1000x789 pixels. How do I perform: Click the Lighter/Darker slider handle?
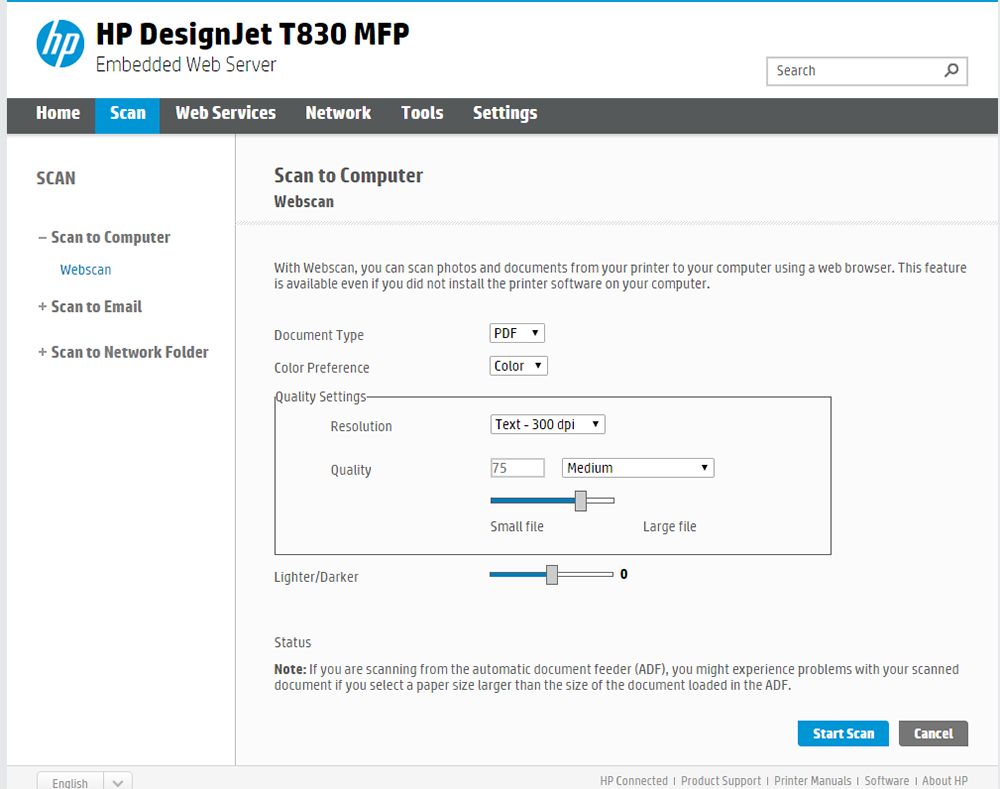(x=551, y=574)
